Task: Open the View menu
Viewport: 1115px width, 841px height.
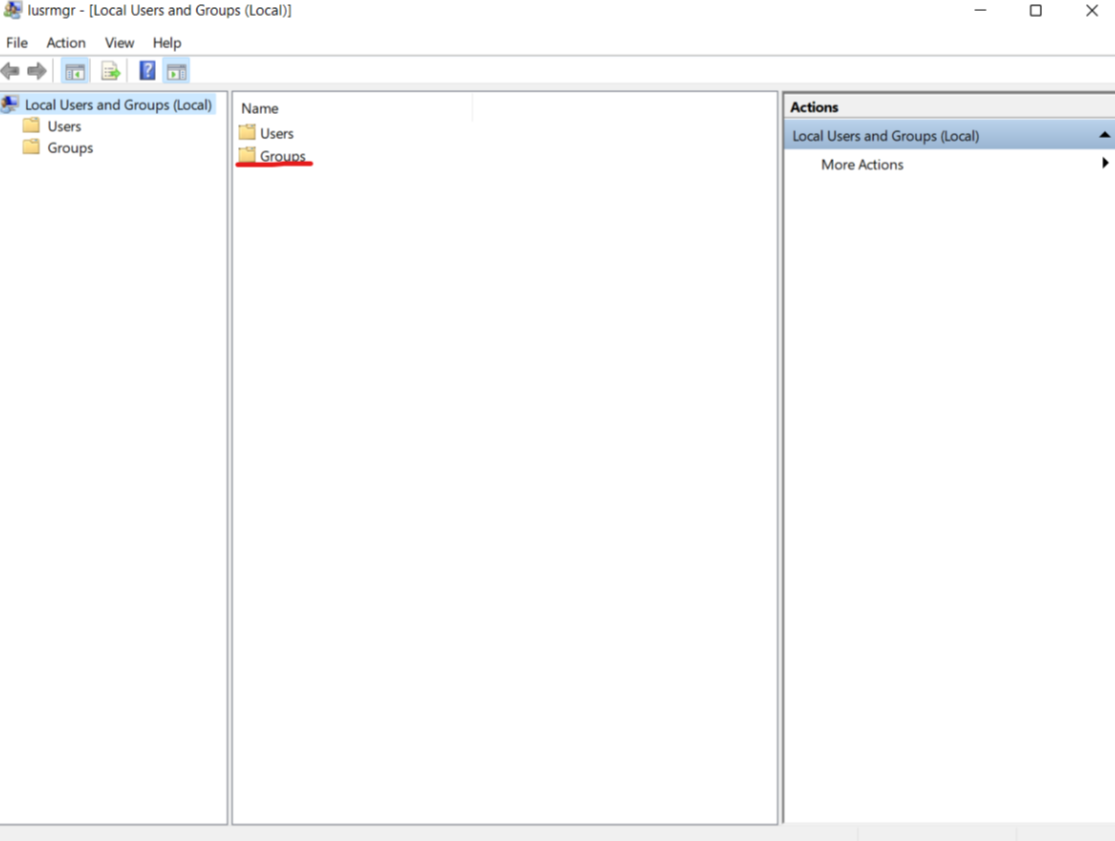Action: pyautogui.click(x=119, y=42)
